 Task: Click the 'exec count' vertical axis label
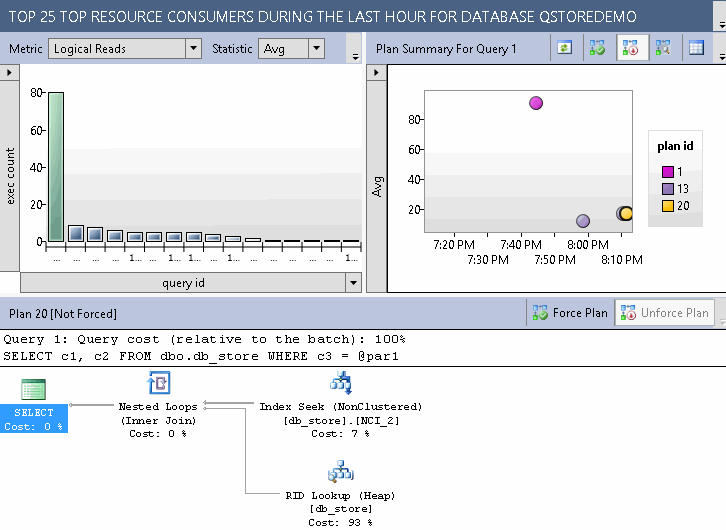[x=10, y=176]
